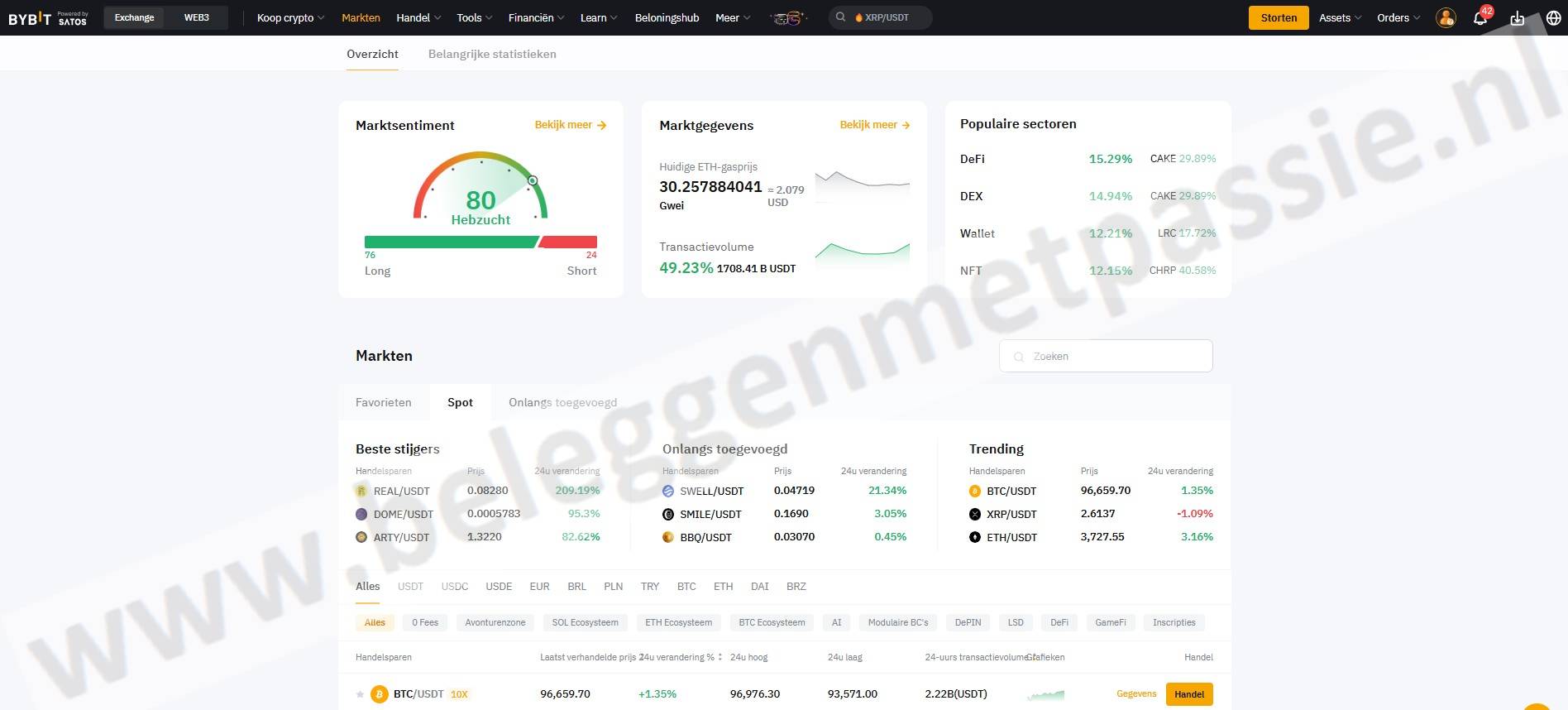Click Bekijk meer in Marktsentiment
The height and width of the screenshot is (710, 1568).
pos(570,125)
